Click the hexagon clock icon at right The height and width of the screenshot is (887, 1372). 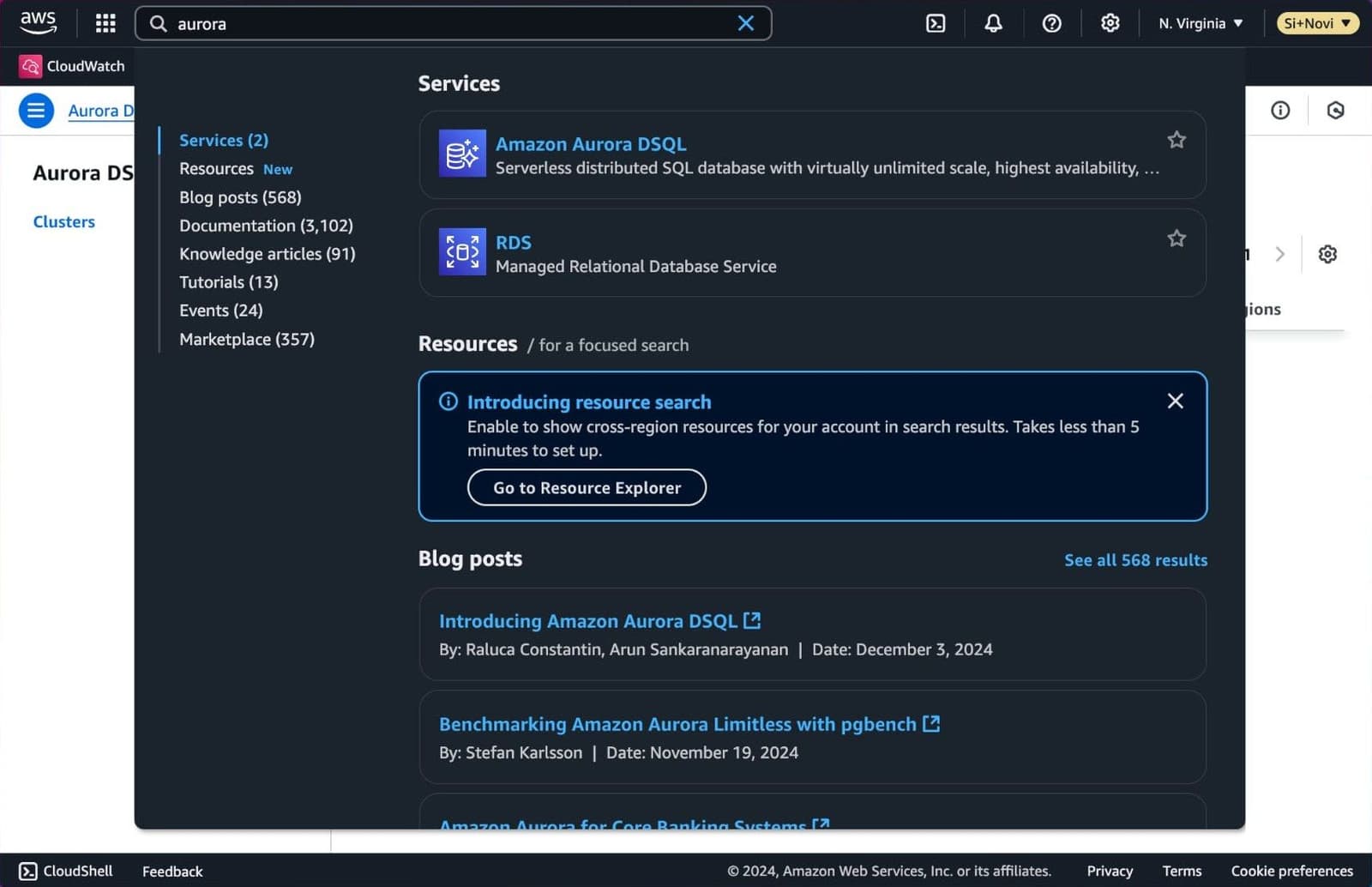click(1335, 110)
